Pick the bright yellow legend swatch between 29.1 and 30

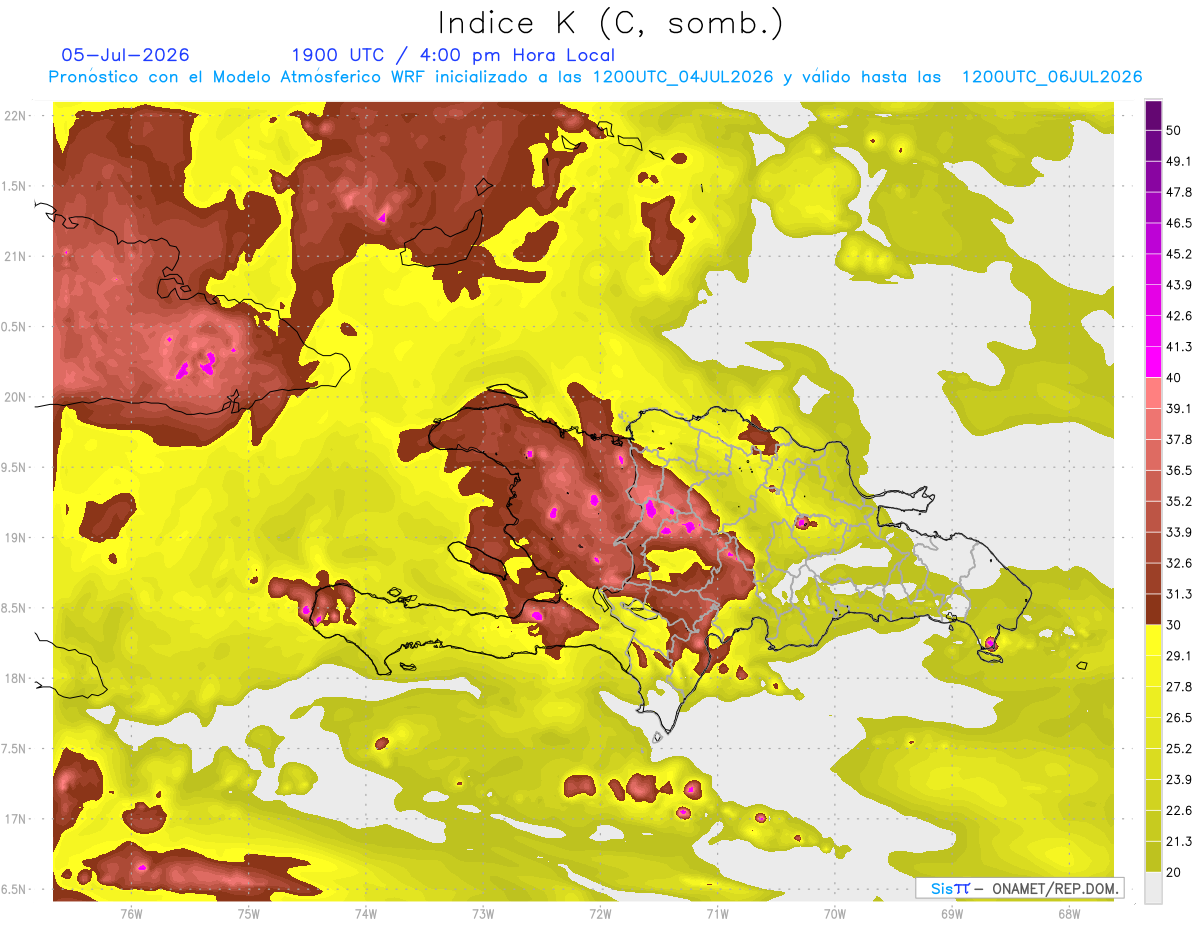pos(1153,641)
